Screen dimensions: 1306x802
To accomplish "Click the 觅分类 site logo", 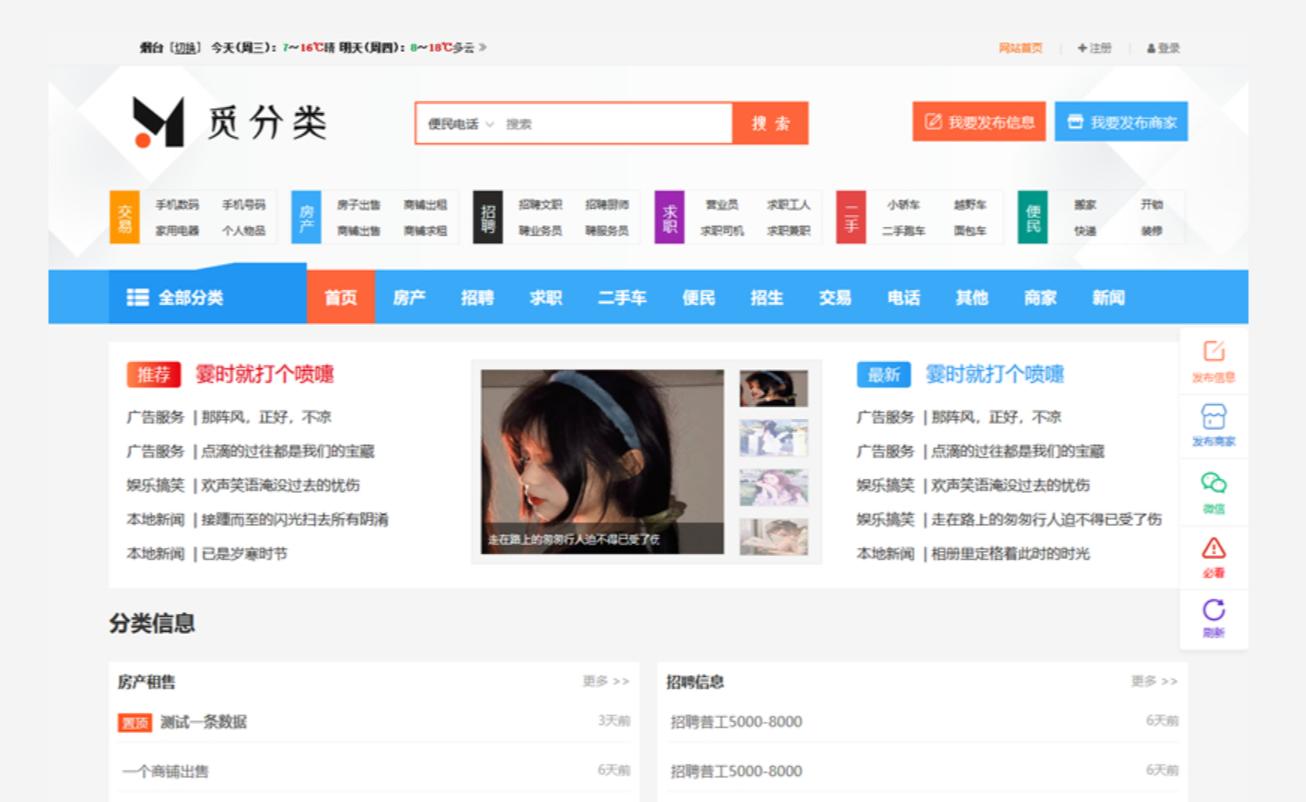I will click(230, 122).
